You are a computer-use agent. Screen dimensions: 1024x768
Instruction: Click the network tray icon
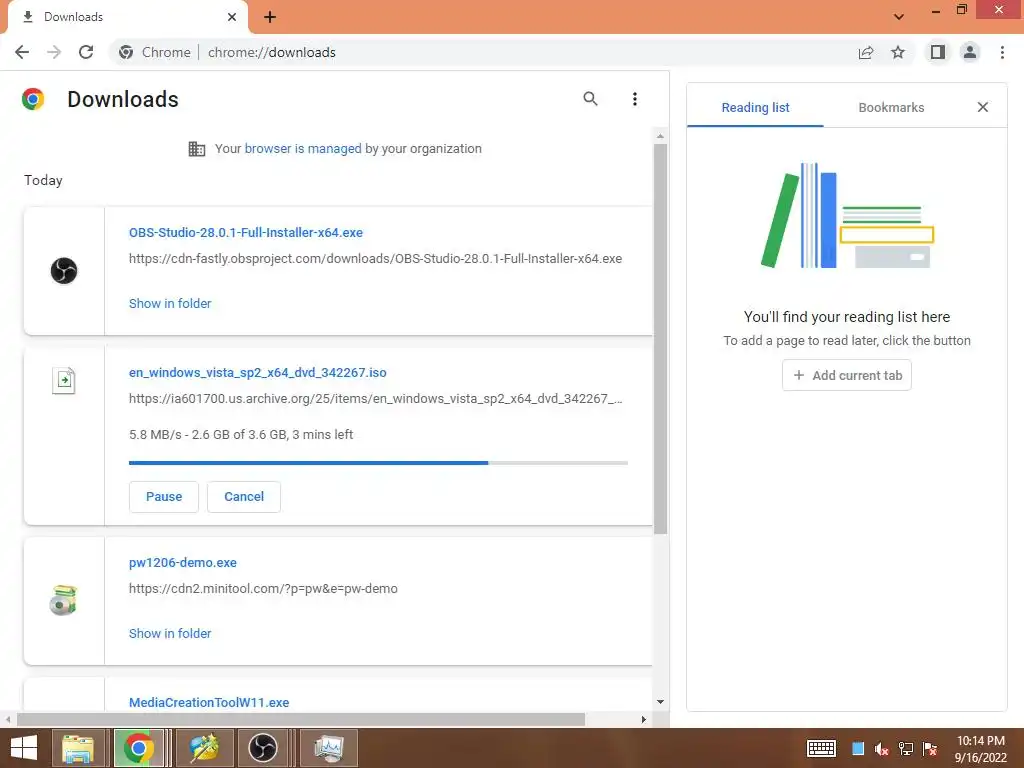point(906,749)
